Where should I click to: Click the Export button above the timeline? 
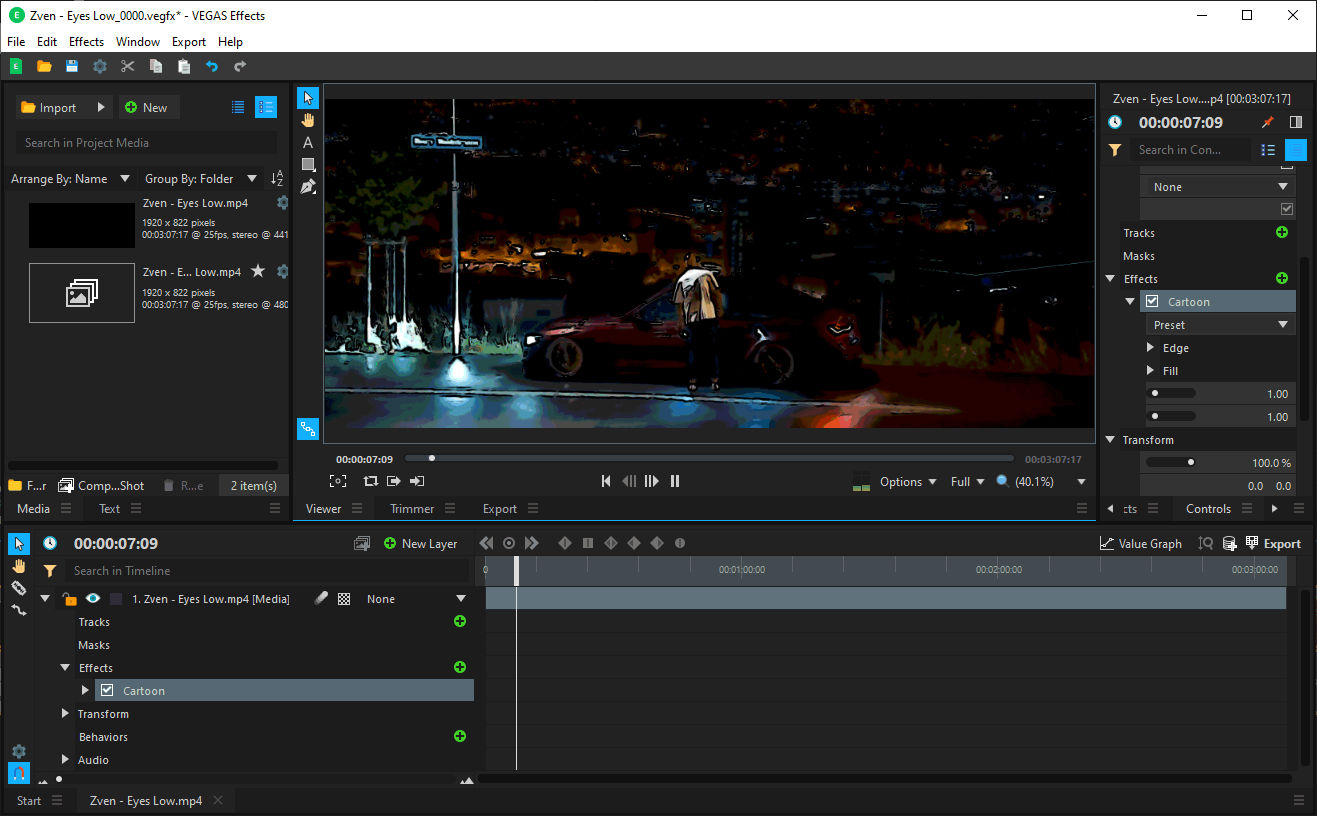[x=1283, y=543]
